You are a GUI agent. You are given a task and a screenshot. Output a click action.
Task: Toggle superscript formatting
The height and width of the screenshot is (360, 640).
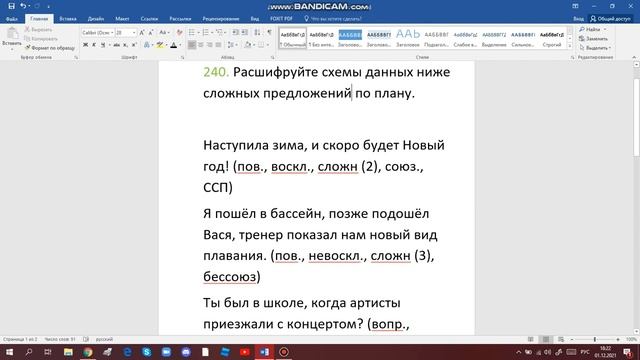click(x=134, y=45)
